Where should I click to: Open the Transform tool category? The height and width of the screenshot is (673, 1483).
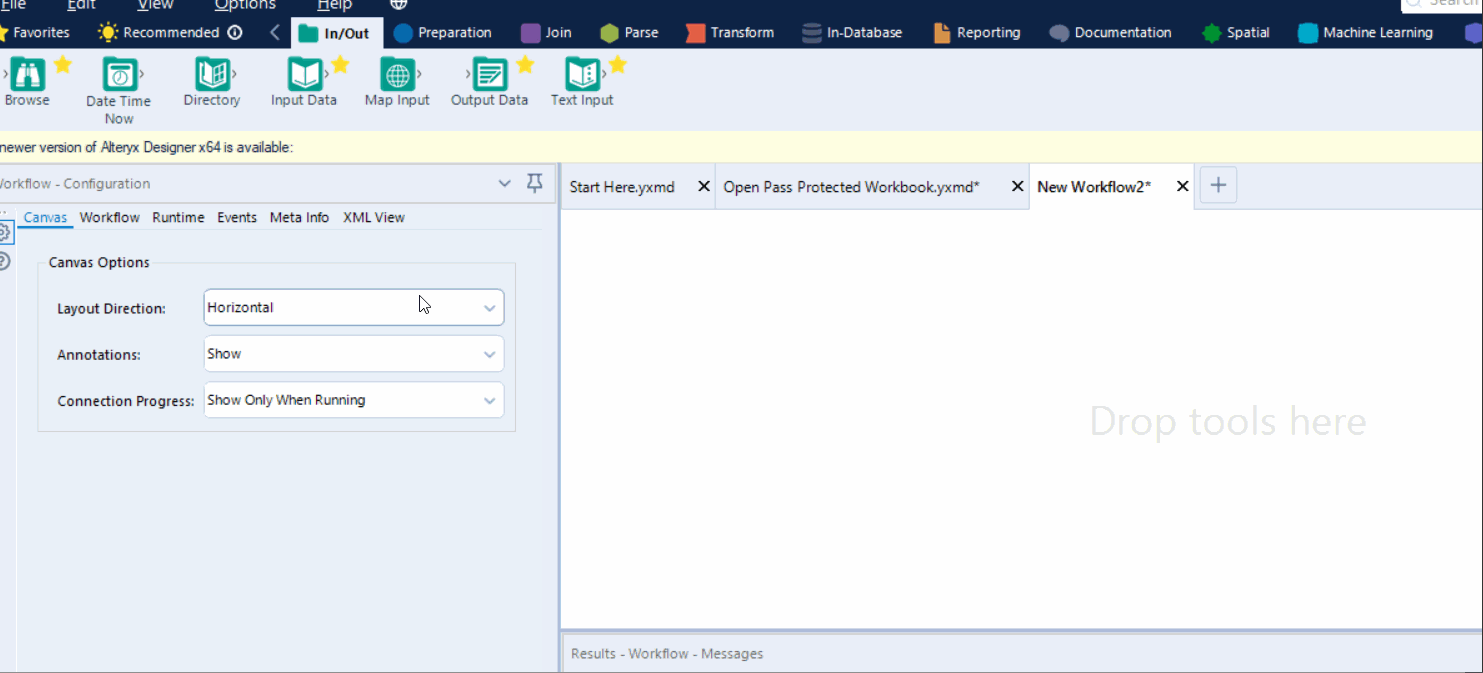click(x=730, y=33)
